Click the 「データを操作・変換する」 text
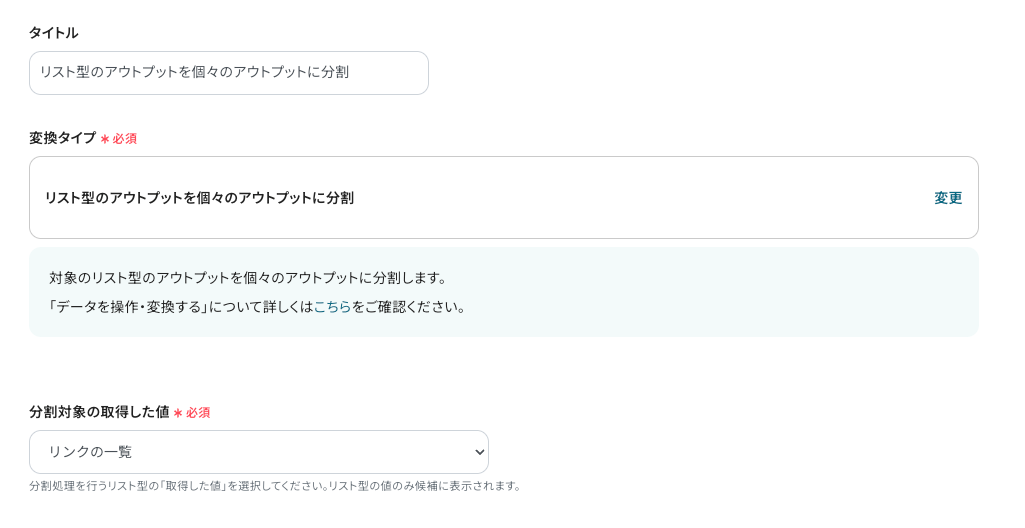This screenshot has height=528, width=1025. tap(128, 307)
